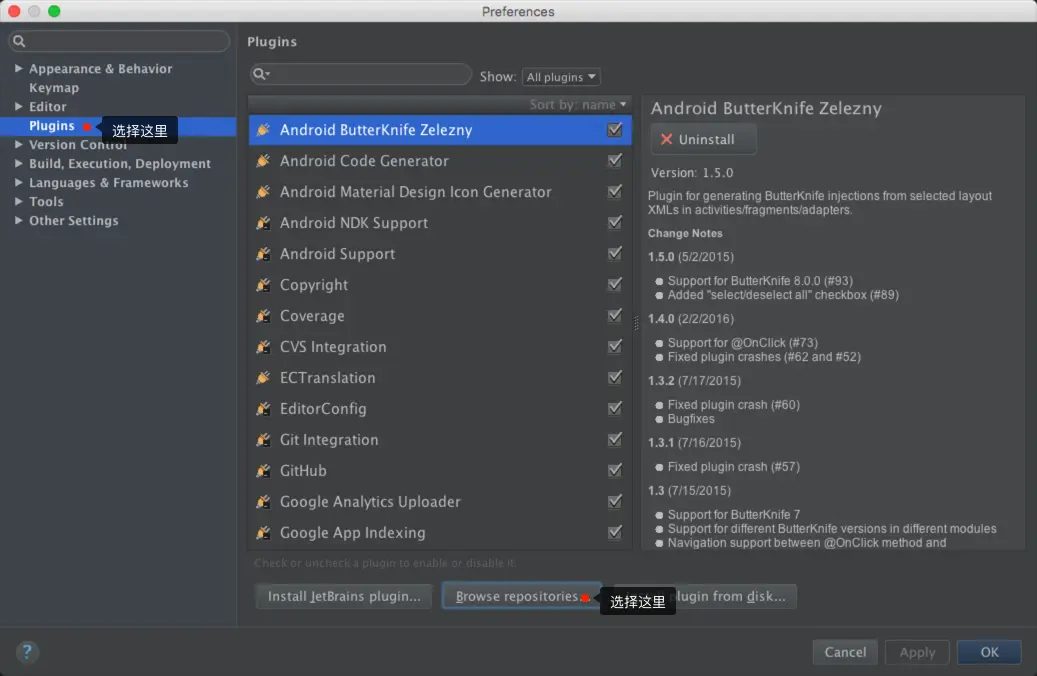
Task: Click the Coverage plugin icon
Action: click(263, 316)
